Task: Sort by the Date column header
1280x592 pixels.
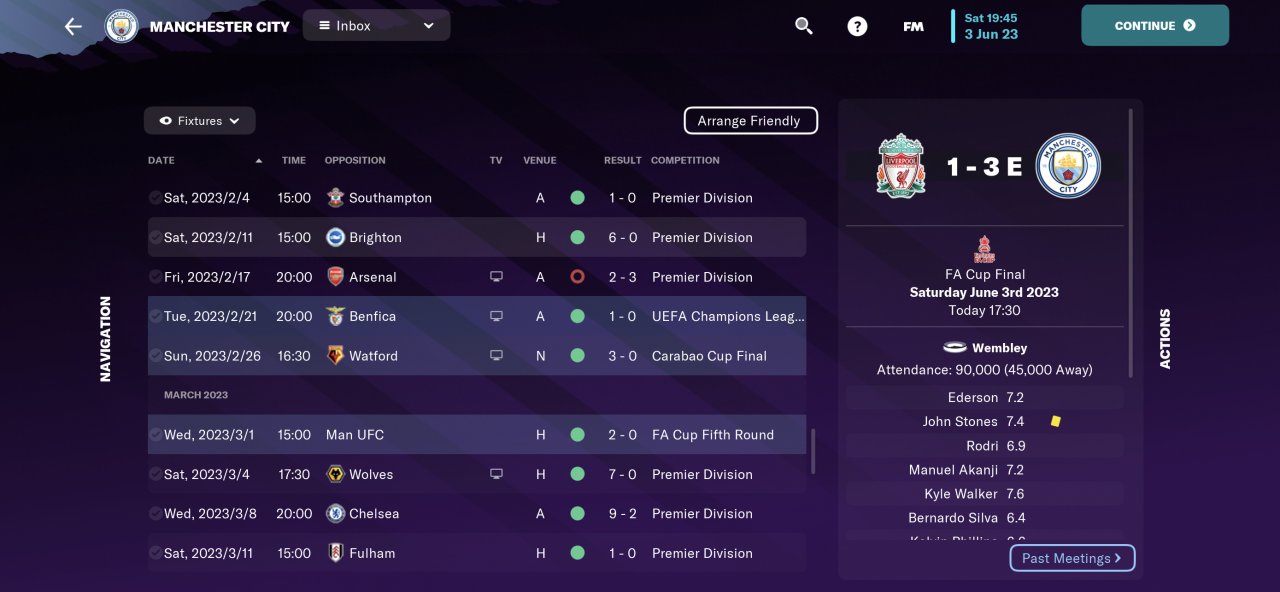Action: 162,160
